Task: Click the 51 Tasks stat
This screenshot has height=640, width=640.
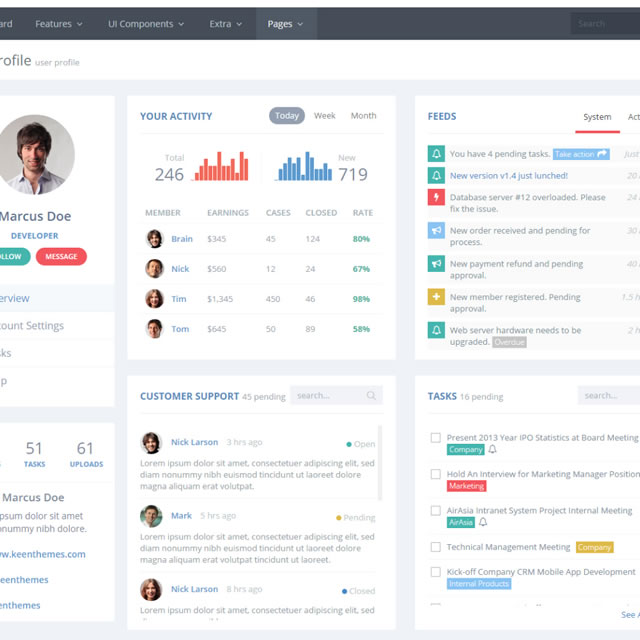Action: (34, 454)
